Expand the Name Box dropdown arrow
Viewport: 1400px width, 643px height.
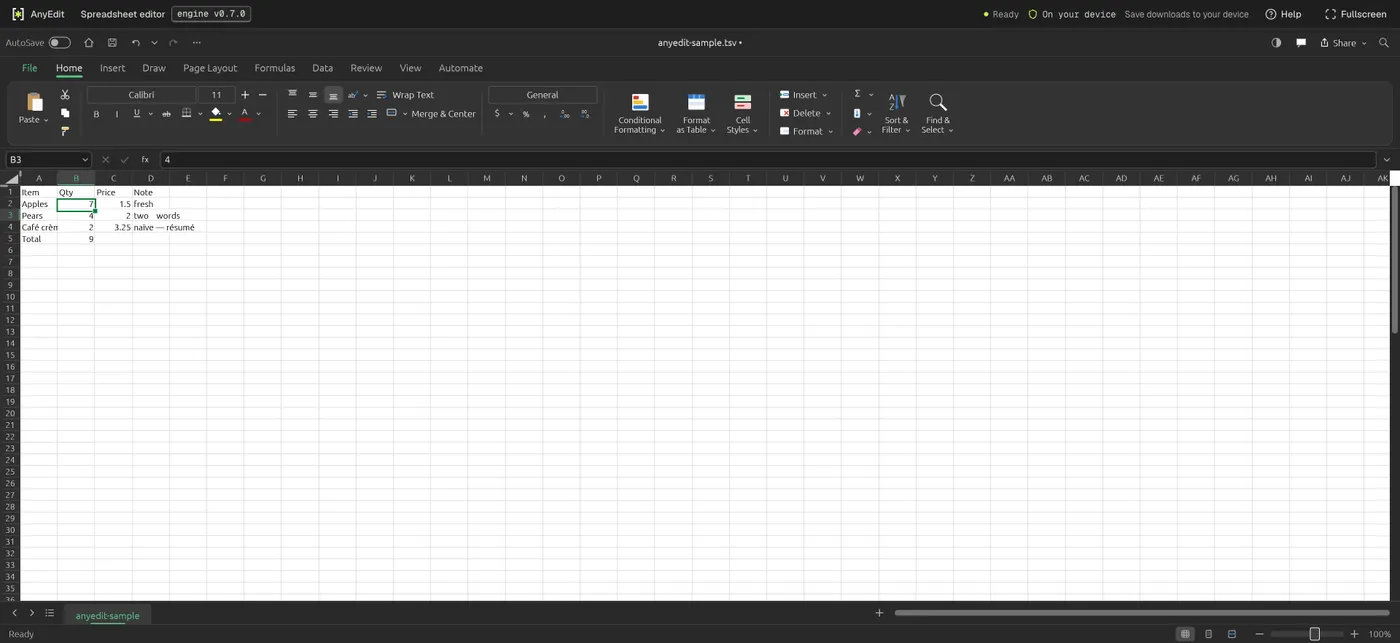(x=84, y=160)
